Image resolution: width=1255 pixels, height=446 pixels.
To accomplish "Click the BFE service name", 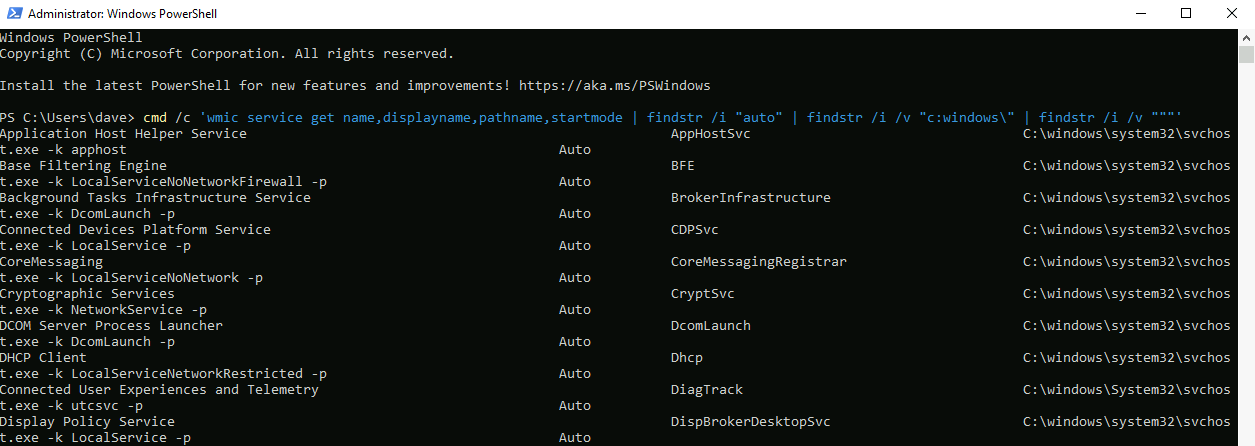I will 683,166.
